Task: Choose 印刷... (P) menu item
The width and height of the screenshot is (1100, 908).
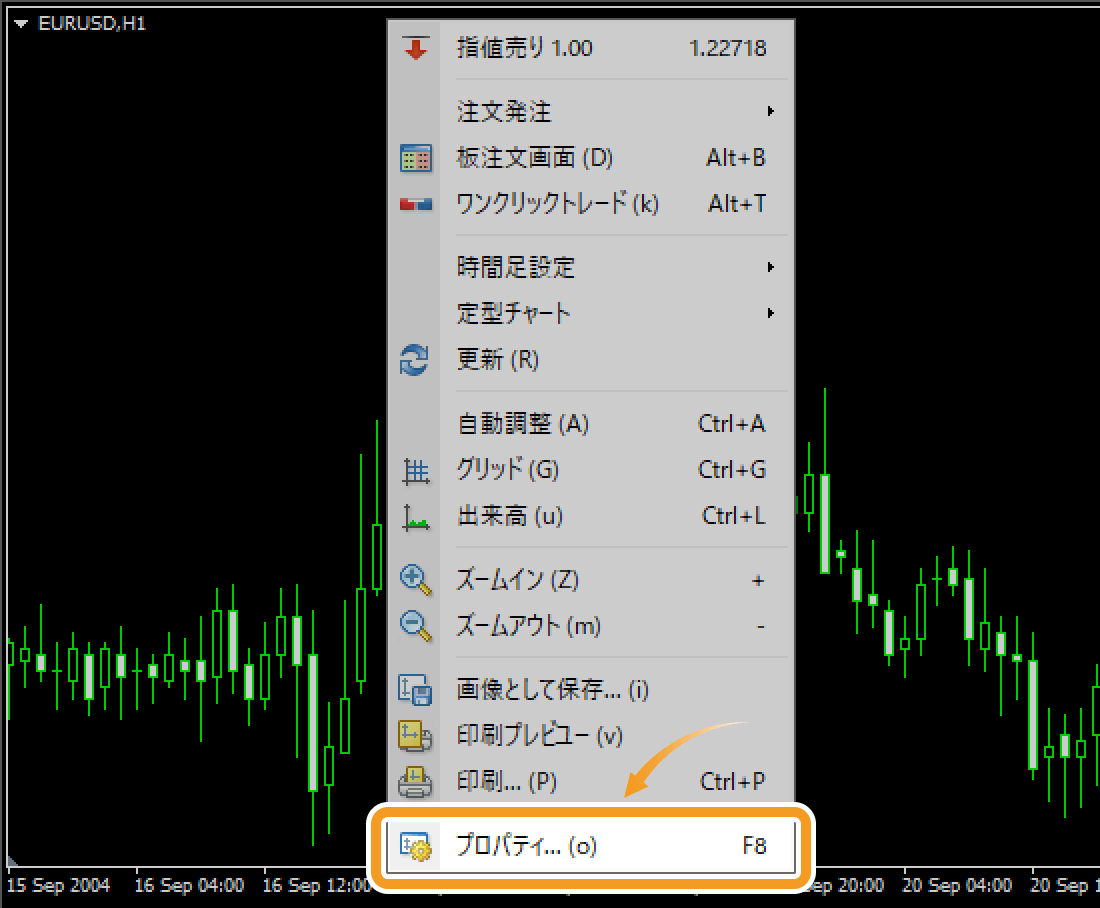Action: click(591, 782)
